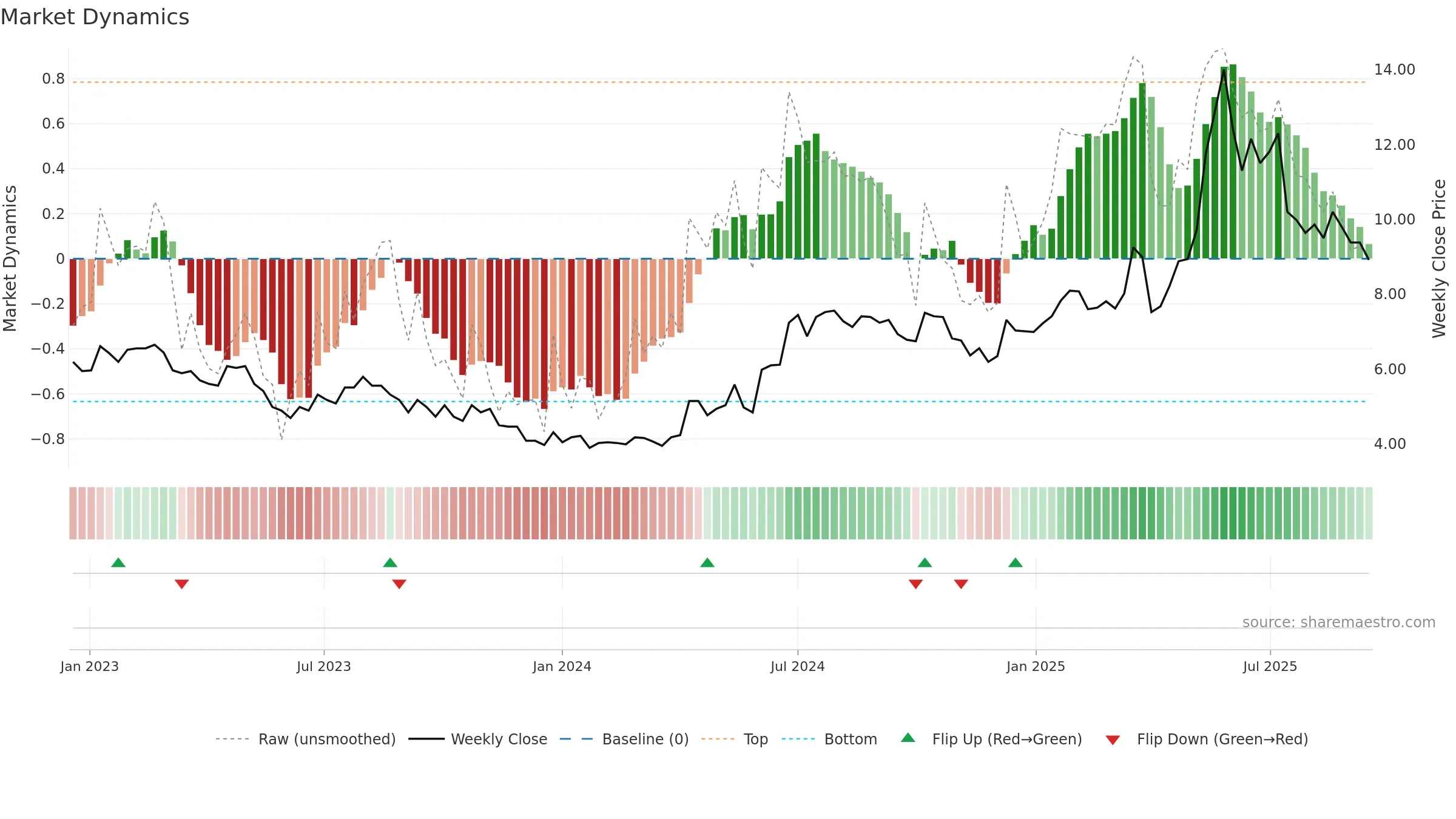1456x819 pixels.
Task: Click the vertical Market Dynamics axis title
Action: pyautogui.click(x=10, y=258)
